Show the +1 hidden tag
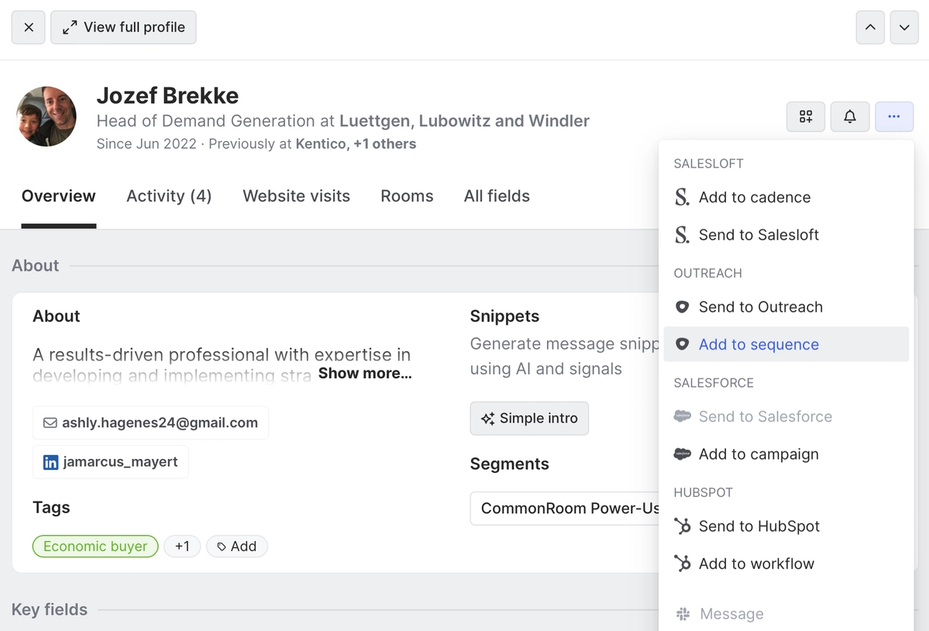929x631 pixels. point(182,546)
